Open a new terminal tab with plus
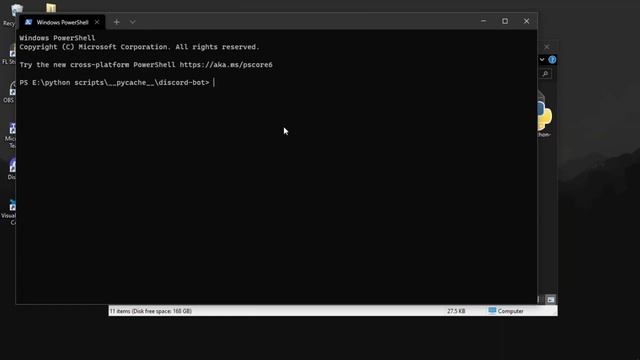640x360 pixels. click(117, 22)
